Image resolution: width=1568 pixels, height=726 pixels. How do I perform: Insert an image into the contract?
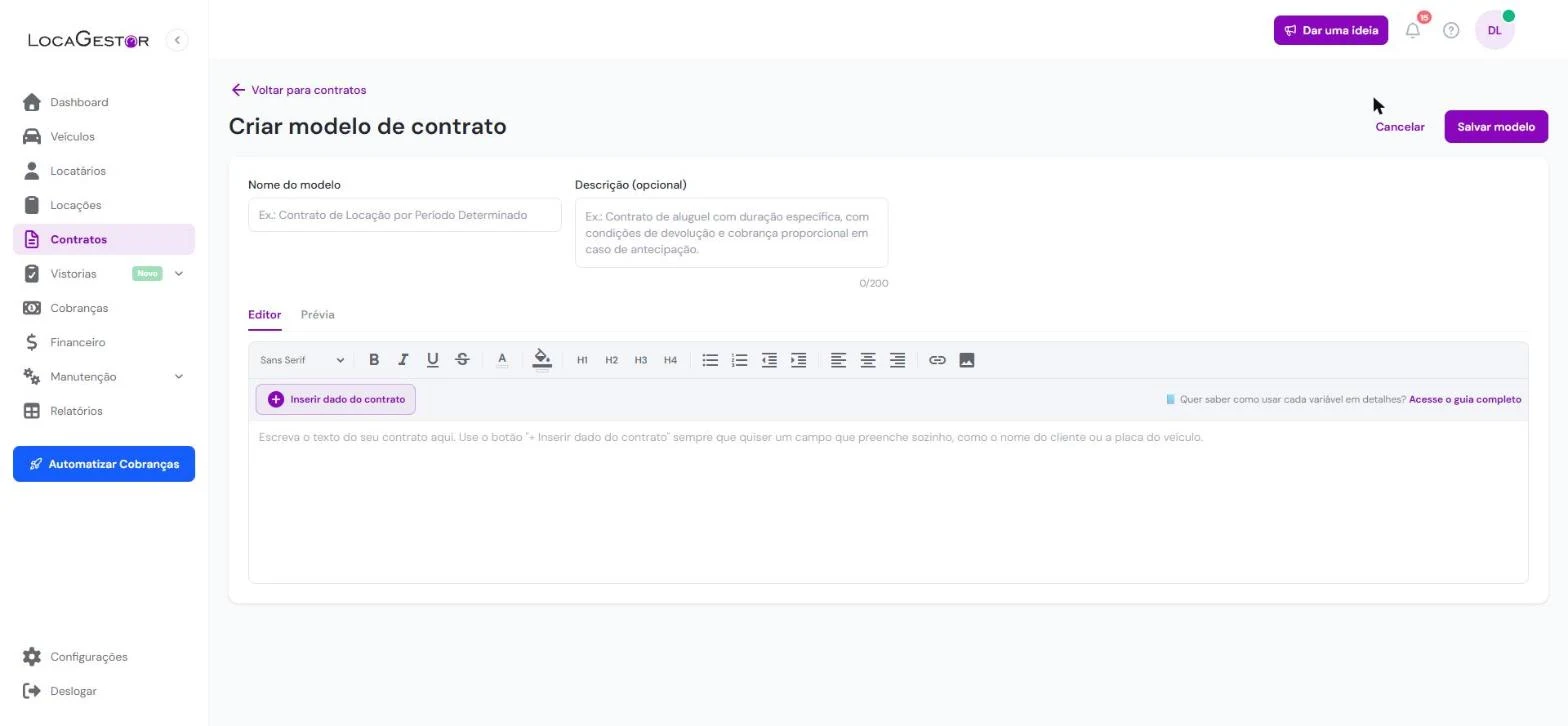coord(966,360)
